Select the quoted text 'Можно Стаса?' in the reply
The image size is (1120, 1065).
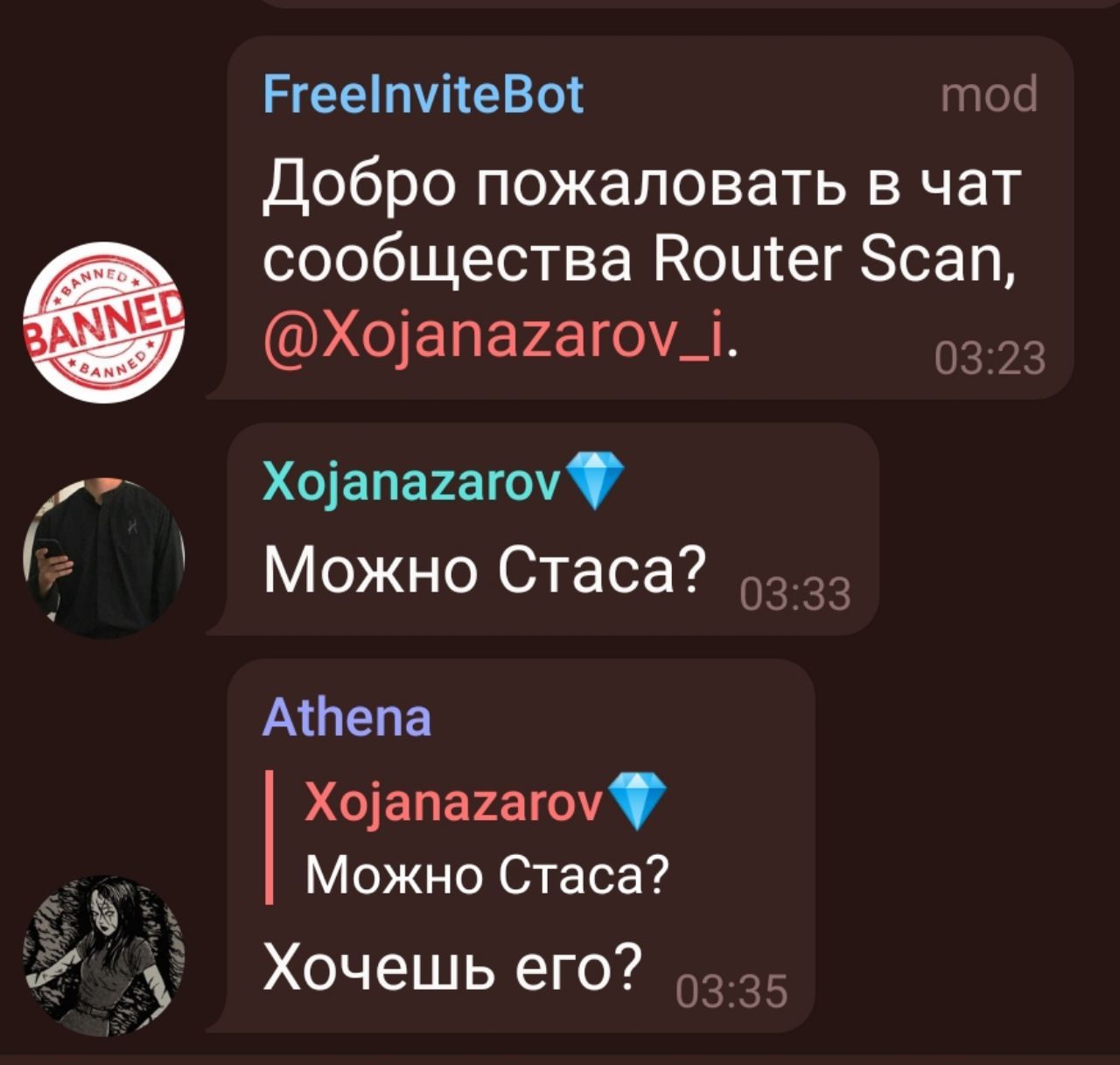(x=487, y=874)
